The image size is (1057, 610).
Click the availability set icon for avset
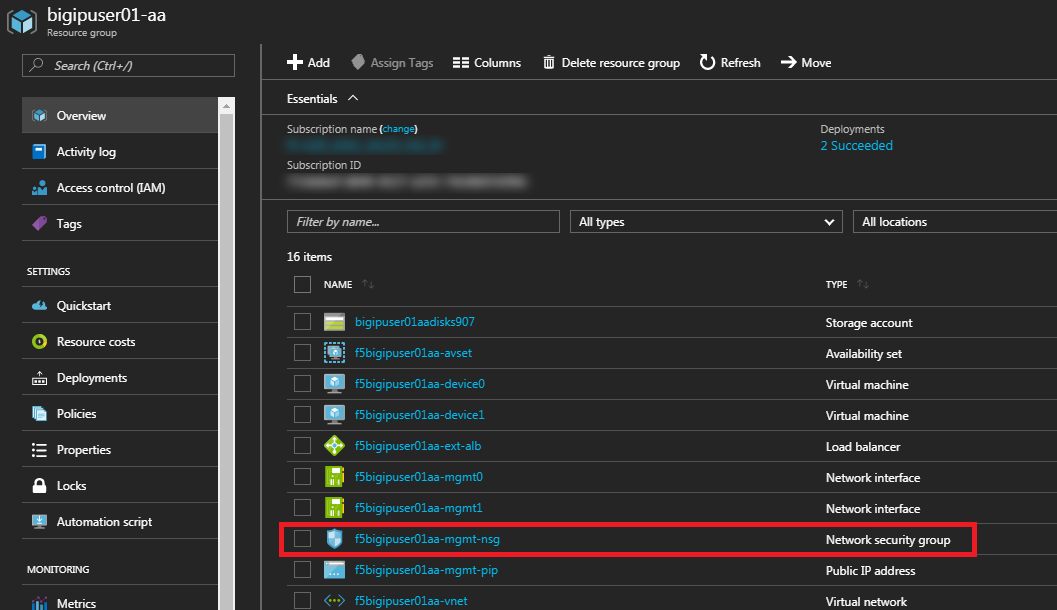pos(334,353)
